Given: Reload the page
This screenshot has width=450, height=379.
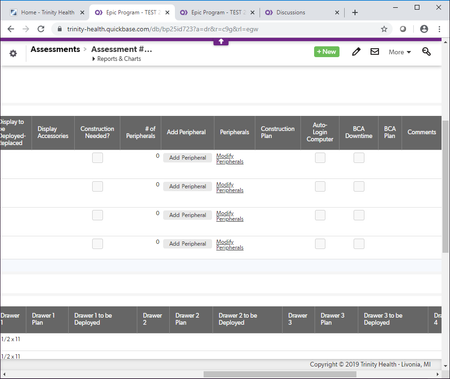Looking at the screenshot, I should pyautogui.click(x=41, y=29).
